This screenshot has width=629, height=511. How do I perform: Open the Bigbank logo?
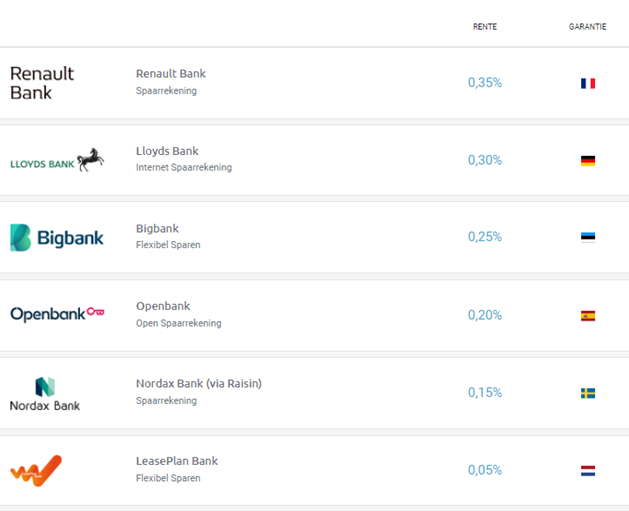pyautogui.click(x=57, y=237)
